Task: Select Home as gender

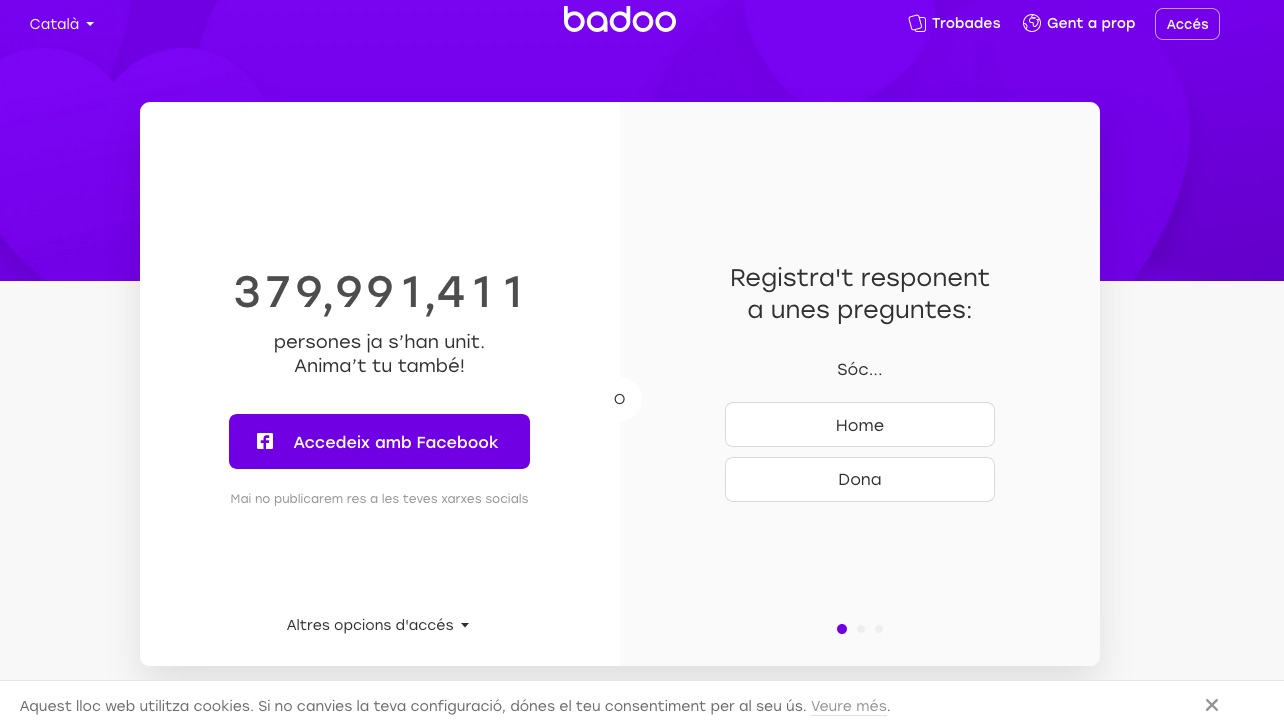Action: [x=860, y=425]
